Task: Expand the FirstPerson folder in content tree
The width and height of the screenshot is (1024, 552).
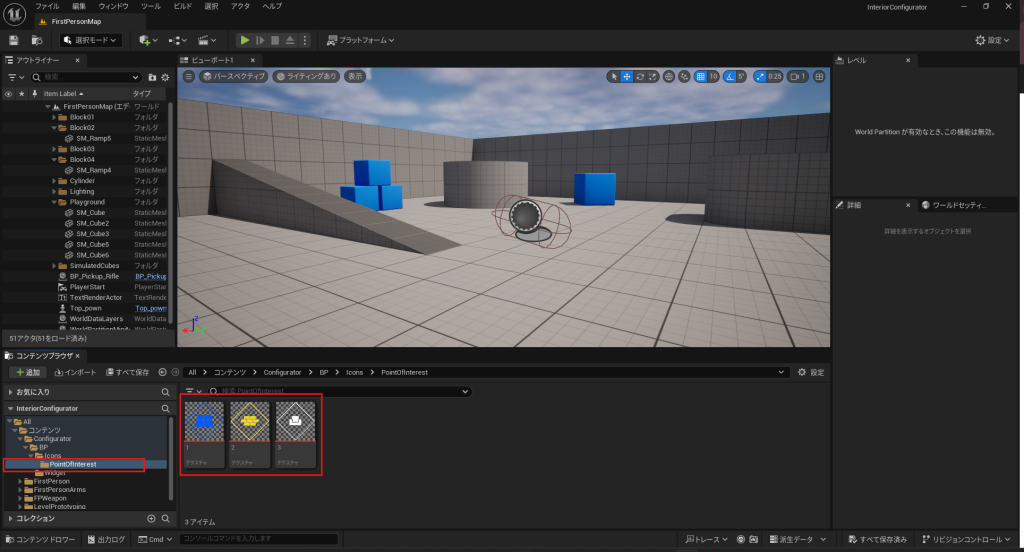Action: (21, 481)
